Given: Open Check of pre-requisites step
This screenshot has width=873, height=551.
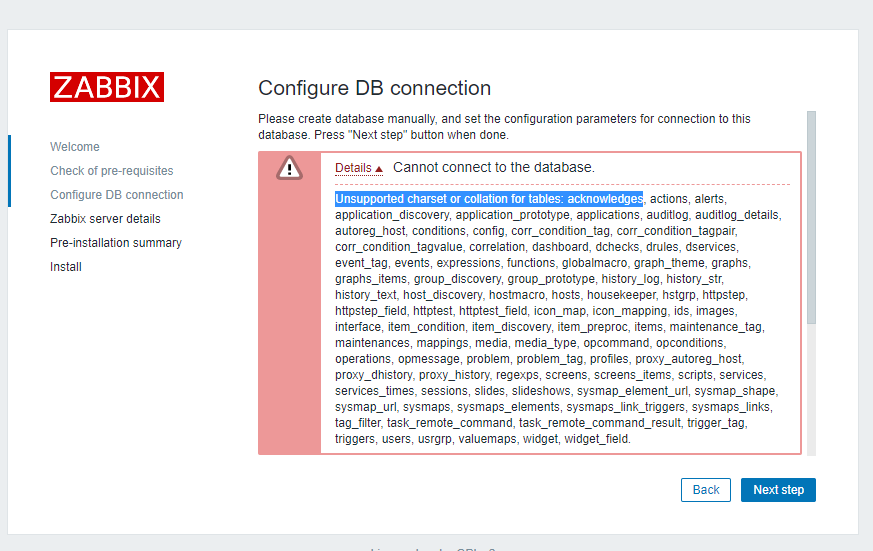Looking at the screenshot, I should (112, 171).
